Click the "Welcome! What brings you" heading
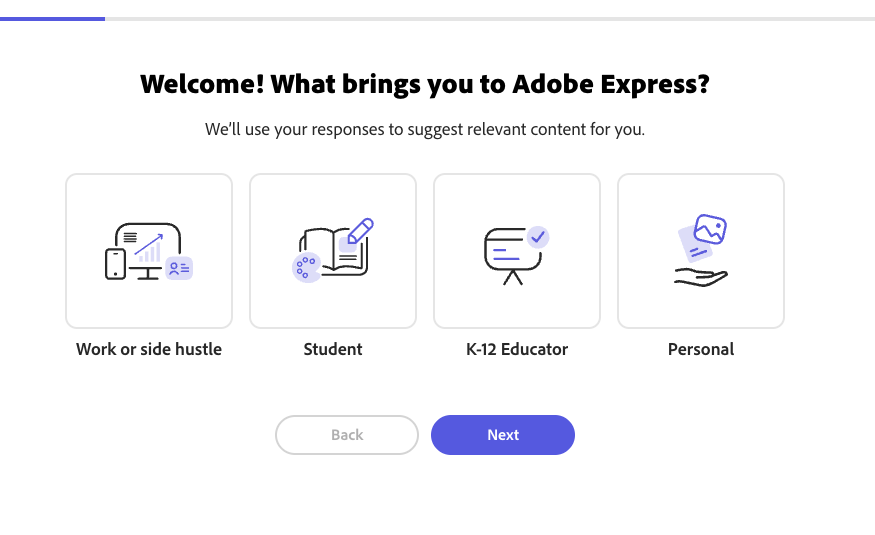The height and width of the screenshot is (535, 875). pos(425,84)
